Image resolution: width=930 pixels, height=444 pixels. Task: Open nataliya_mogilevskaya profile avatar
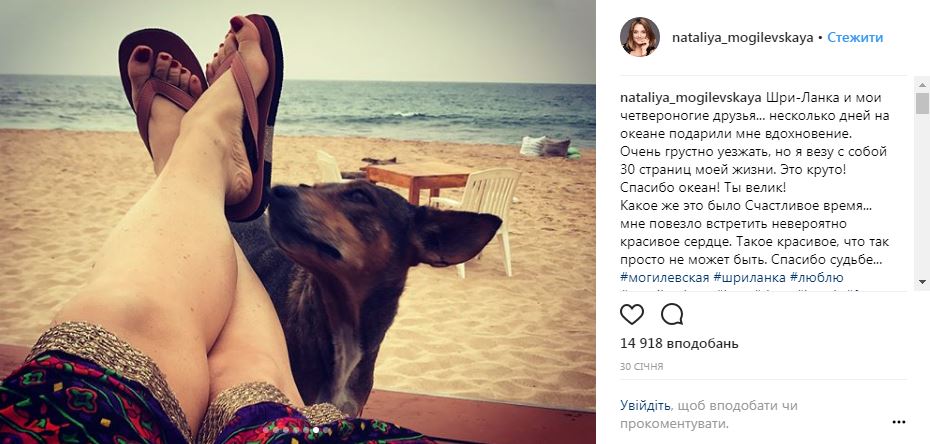coord(640,37)
